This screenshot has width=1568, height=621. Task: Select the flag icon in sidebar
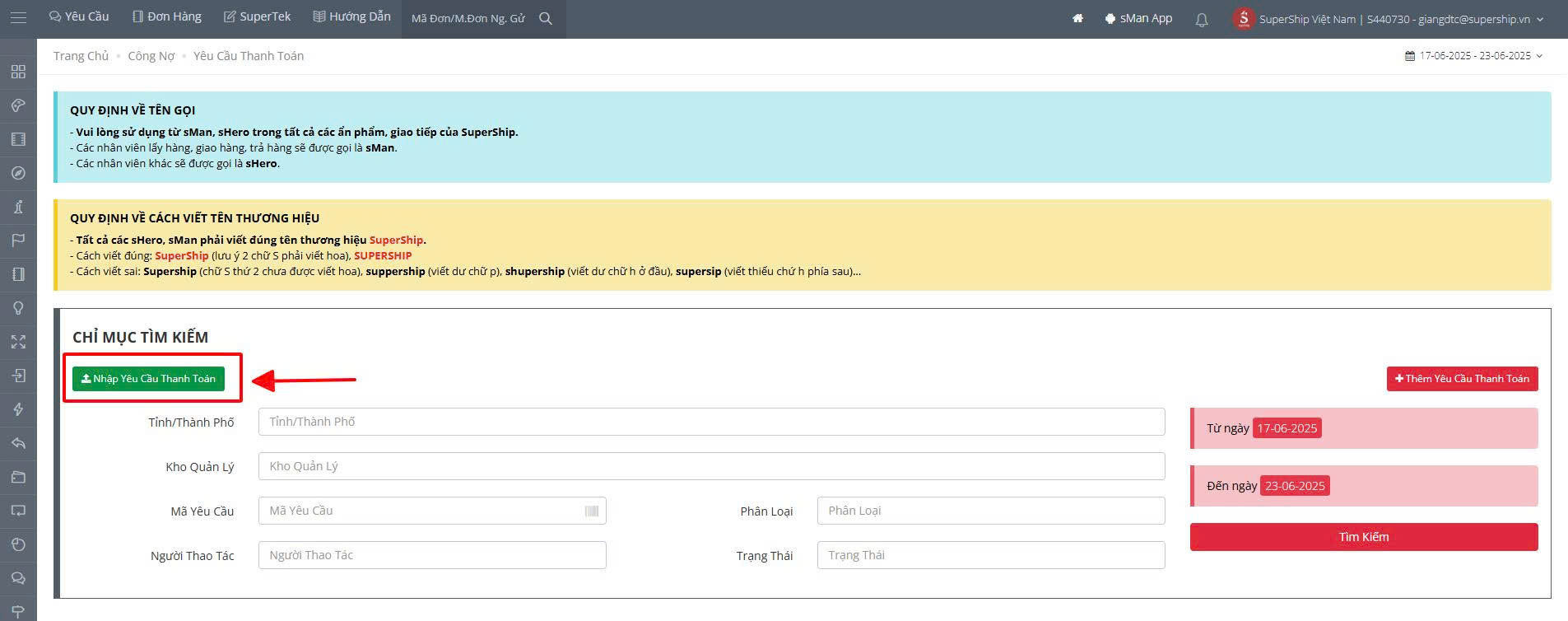18,240
